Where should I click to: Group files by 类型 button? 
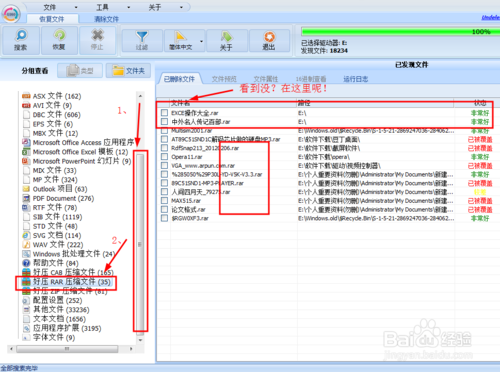click(80, 71)
